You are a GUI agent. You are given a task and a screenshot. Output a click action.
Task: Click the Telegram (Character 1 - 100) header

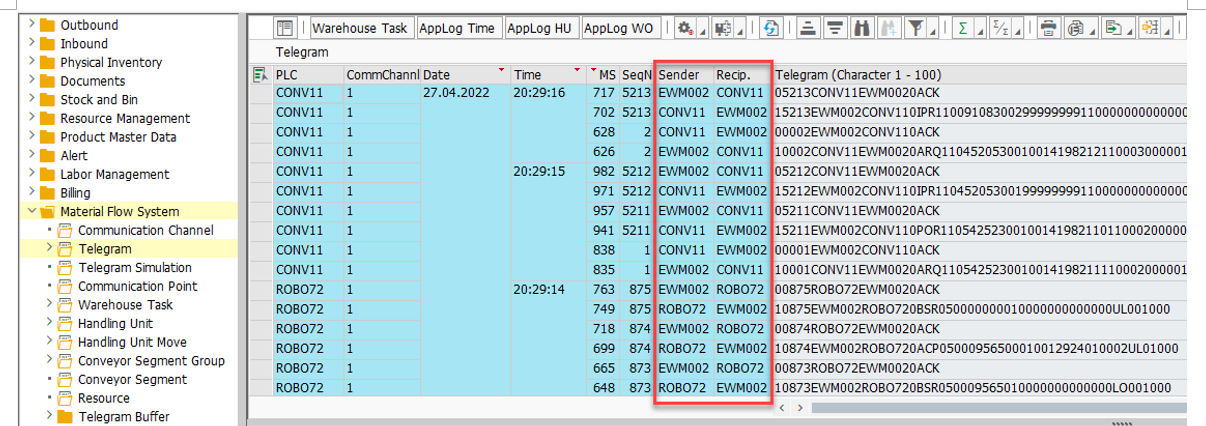click(x=978, y=75)
